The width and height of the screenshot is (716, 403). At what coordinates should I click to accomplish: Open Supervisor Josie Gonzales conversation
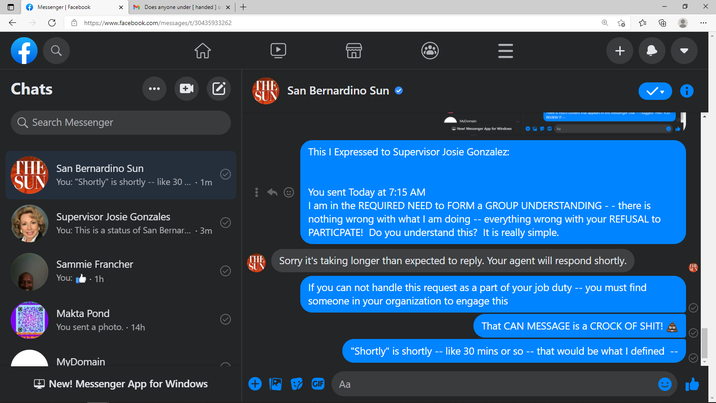(121, 223)
